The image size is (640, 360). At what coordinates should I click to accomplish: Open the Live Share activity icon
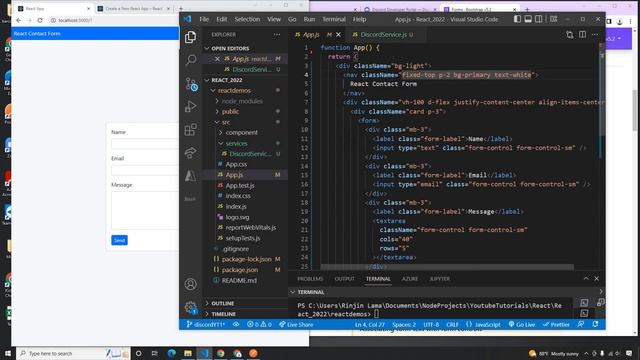[x=191, y=153]
